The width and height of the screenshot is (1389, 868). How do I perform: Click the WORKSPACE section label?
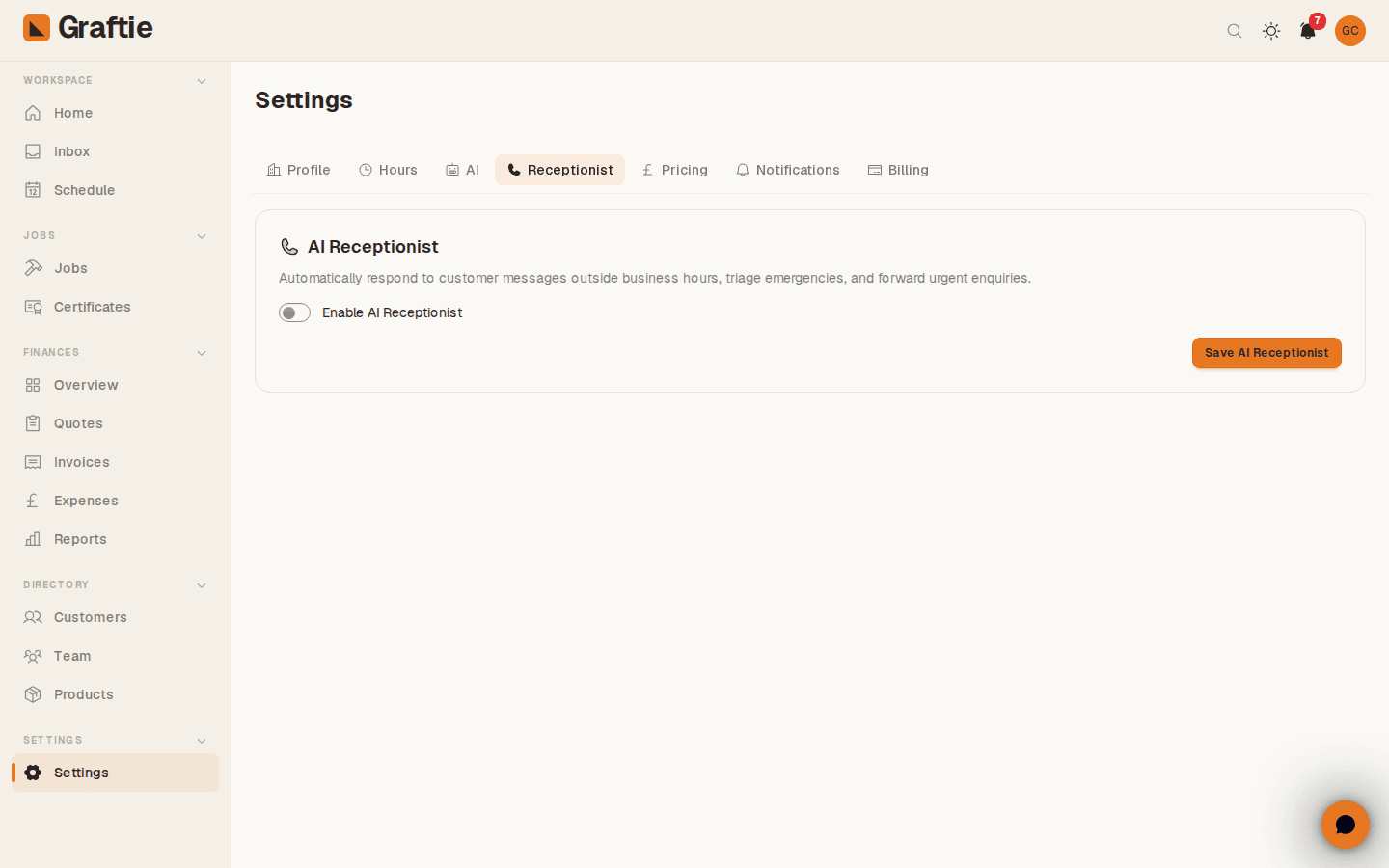tap(58, 81)
